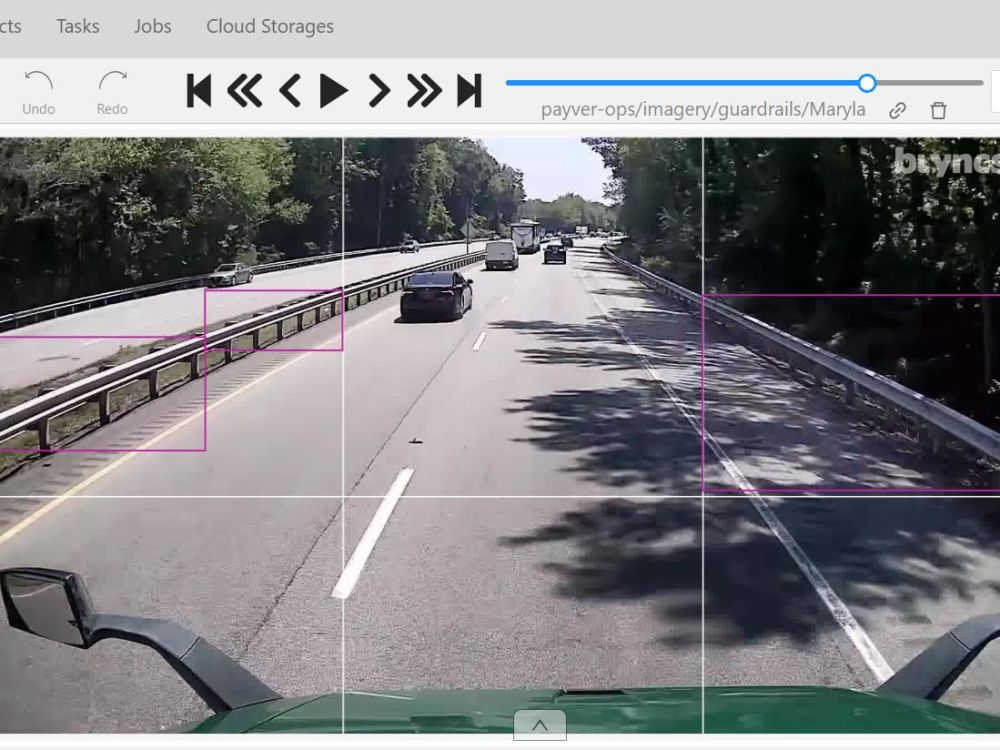Viewport: 1000px width, 750px height.
Task: Select the right guardrail bounding box
Action: 851,393
